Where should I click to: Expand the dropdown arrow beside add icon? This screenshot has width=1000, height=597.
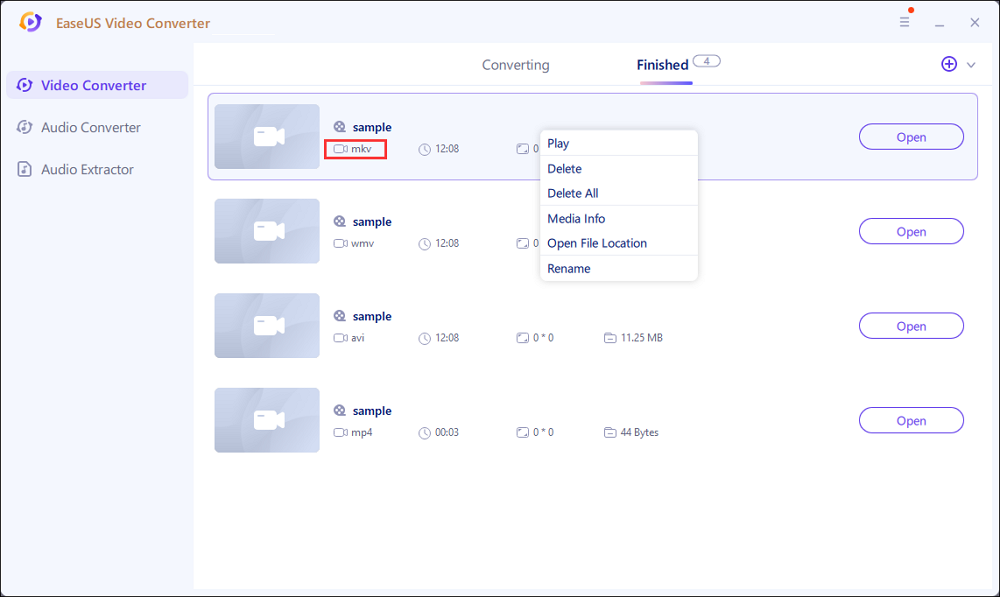pos(971,65)
